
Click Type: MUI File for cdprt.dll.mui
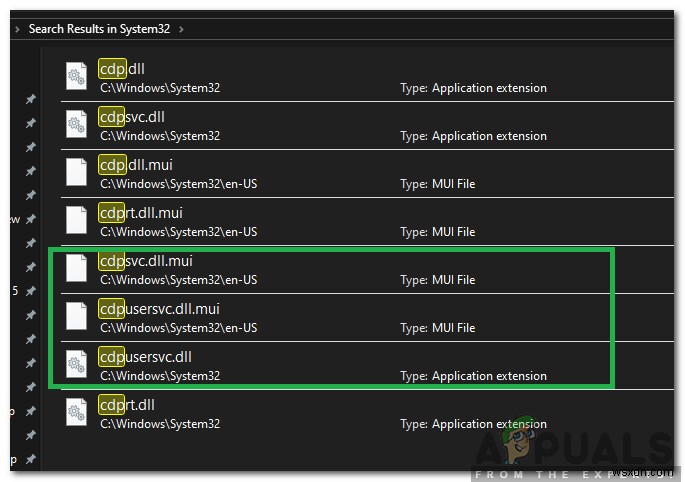pyautogui.click(x=438, y=232)
